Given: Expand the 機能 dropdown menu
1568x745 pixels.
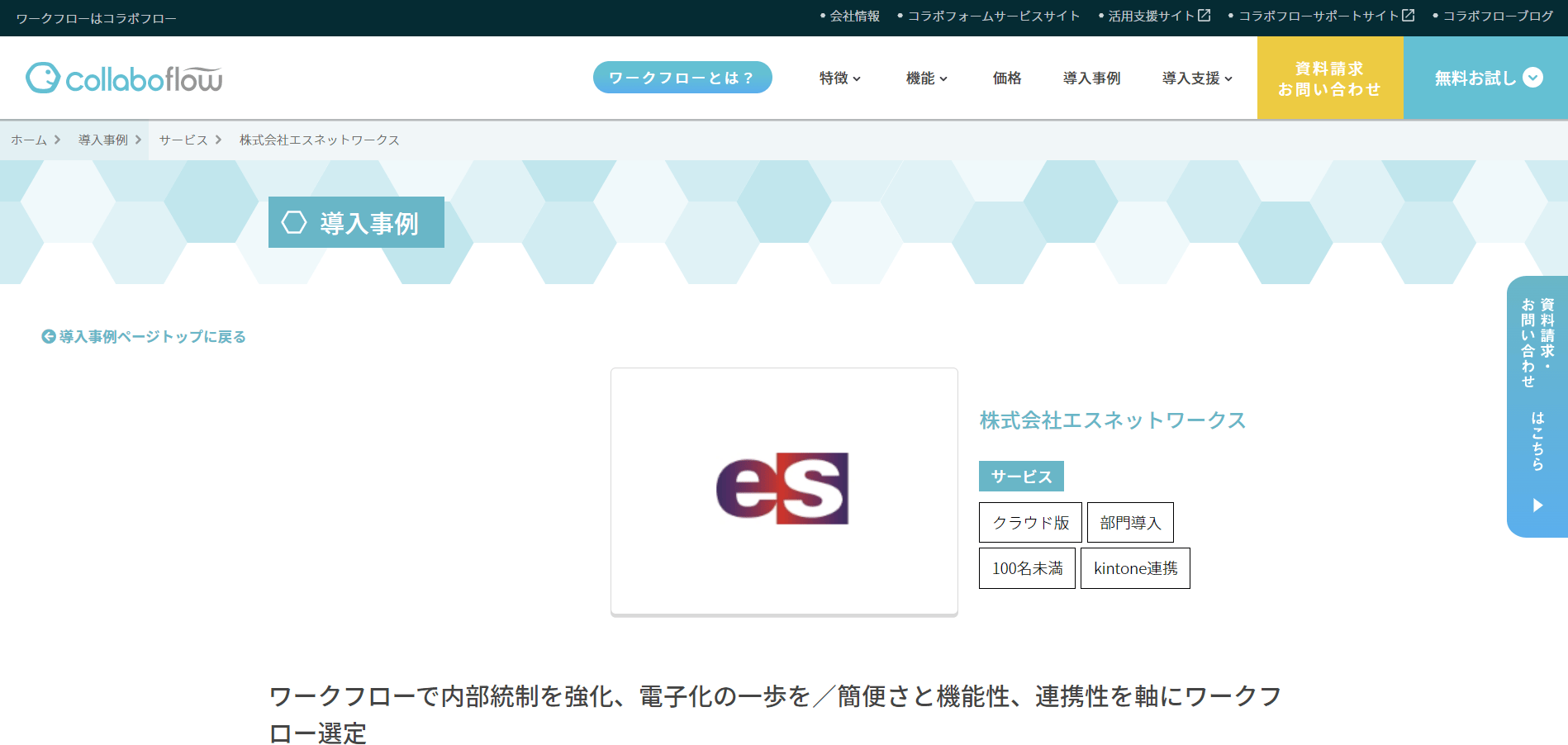Looking at the screenshot, I should coord(927,78).
